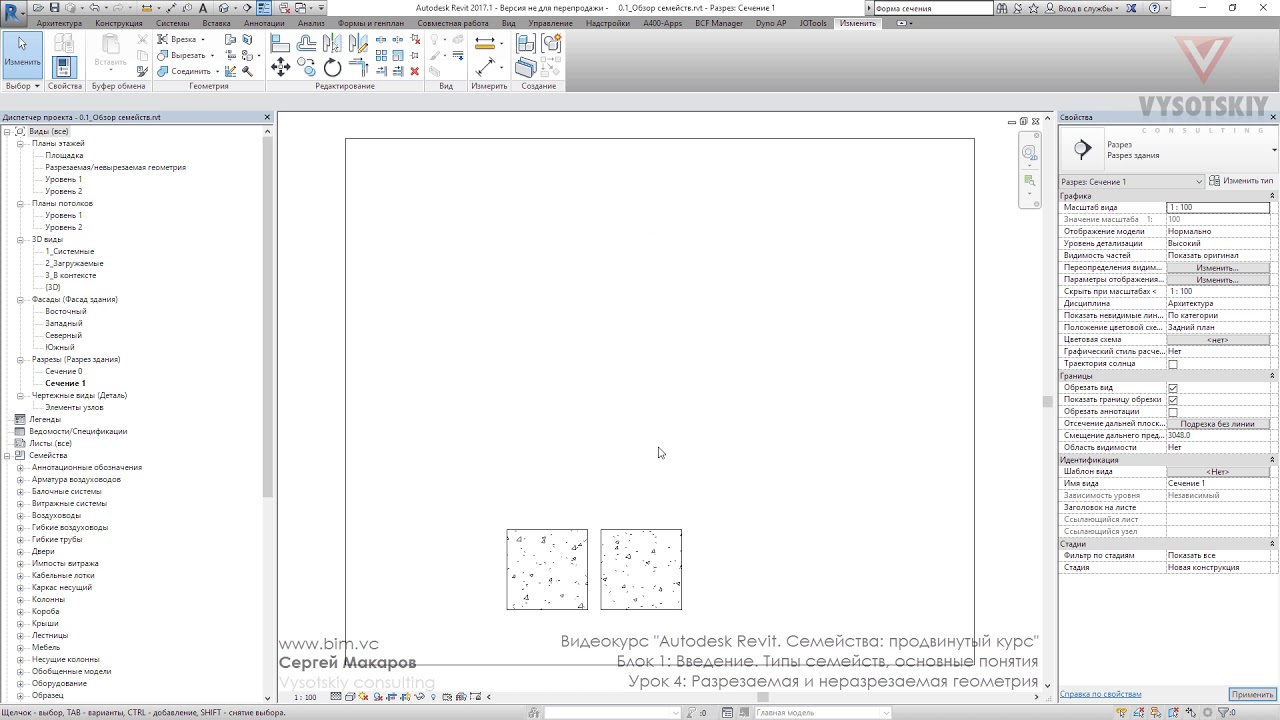Choose the Align tool in the Редактирование panel

tap(280, 43)
